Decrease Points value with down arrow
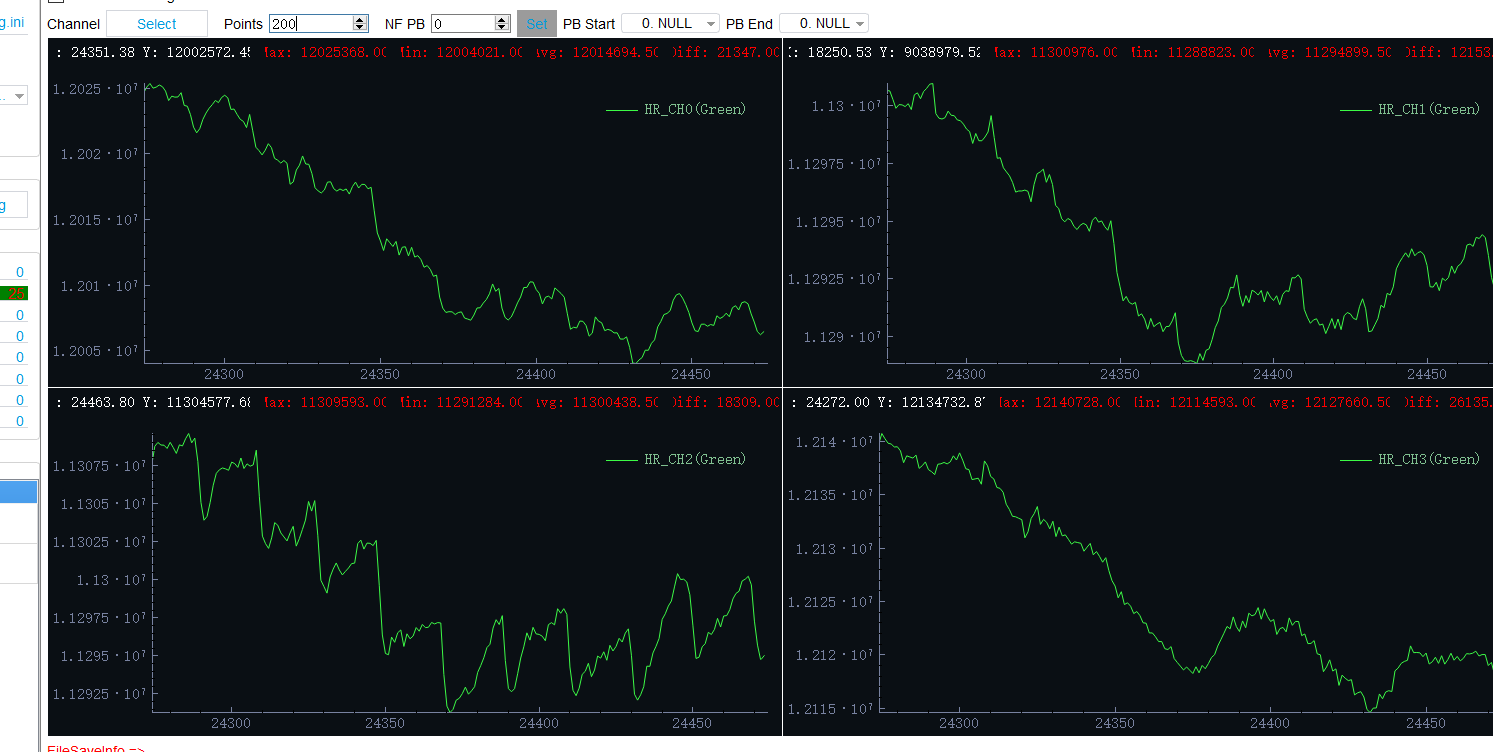Screen dimensions: 1493x752 coord(360,28)
